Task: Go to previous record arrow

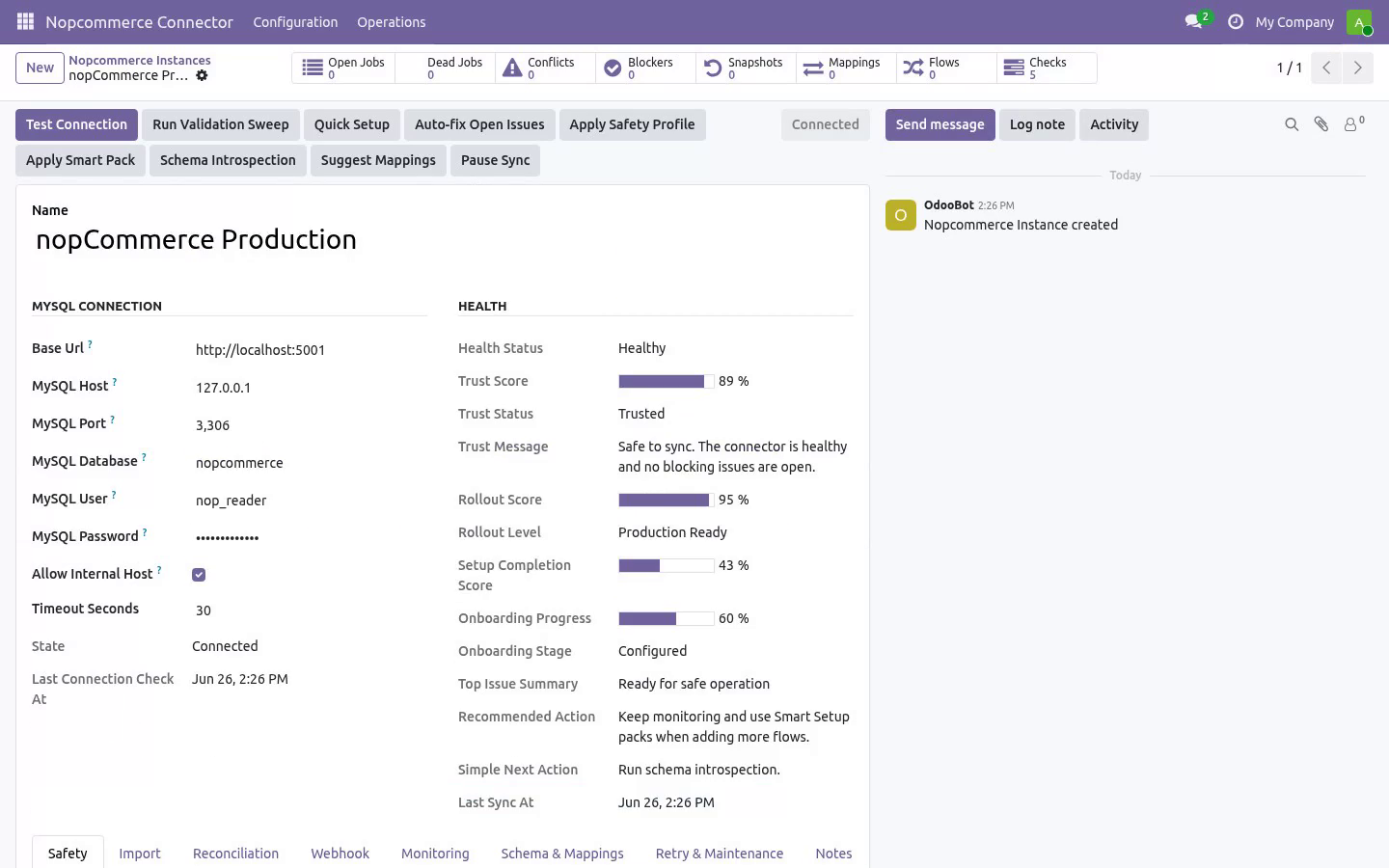Action: [1326, 68]
